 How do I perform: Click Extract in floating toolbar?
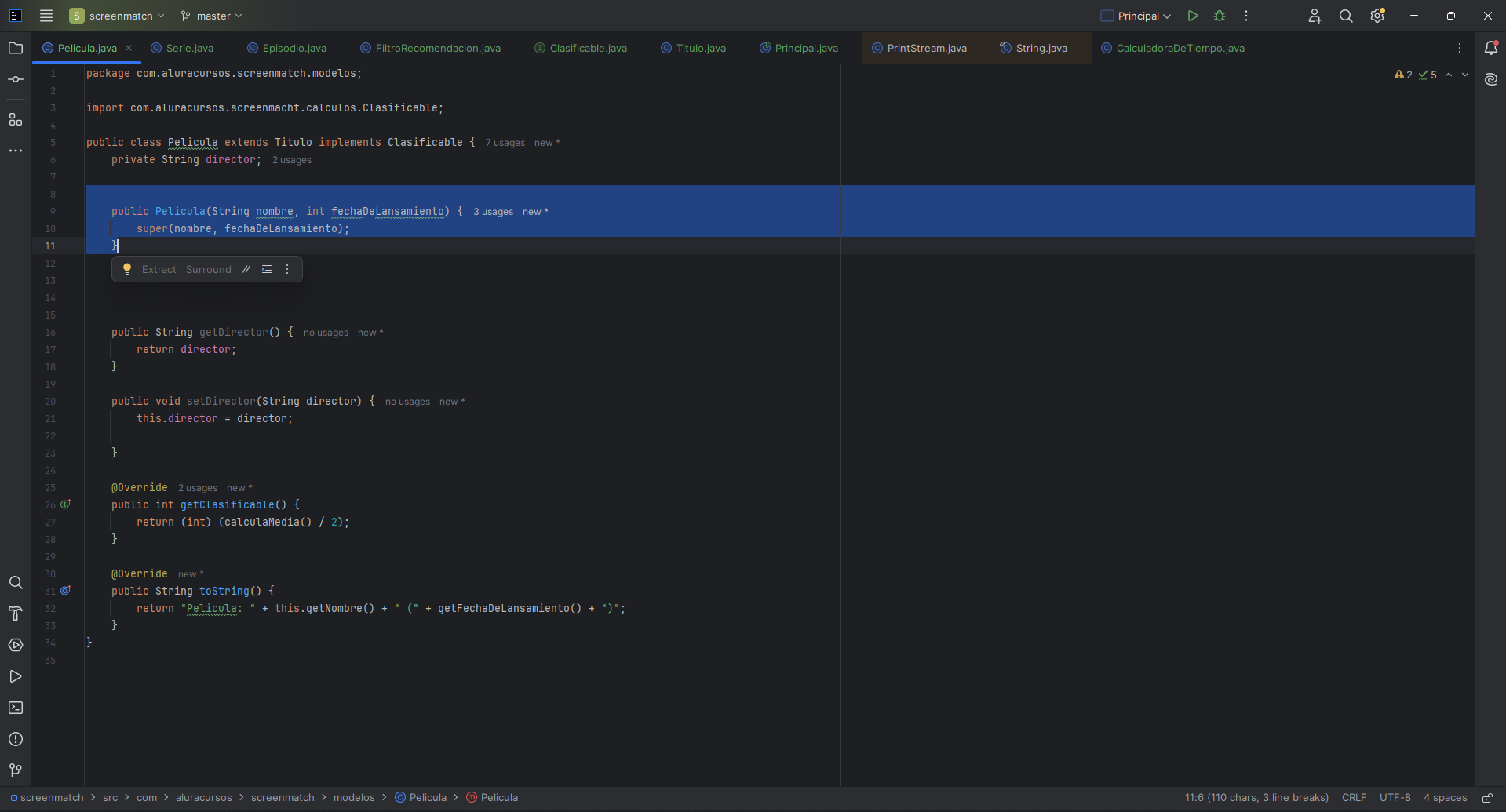tap(159, 269)
